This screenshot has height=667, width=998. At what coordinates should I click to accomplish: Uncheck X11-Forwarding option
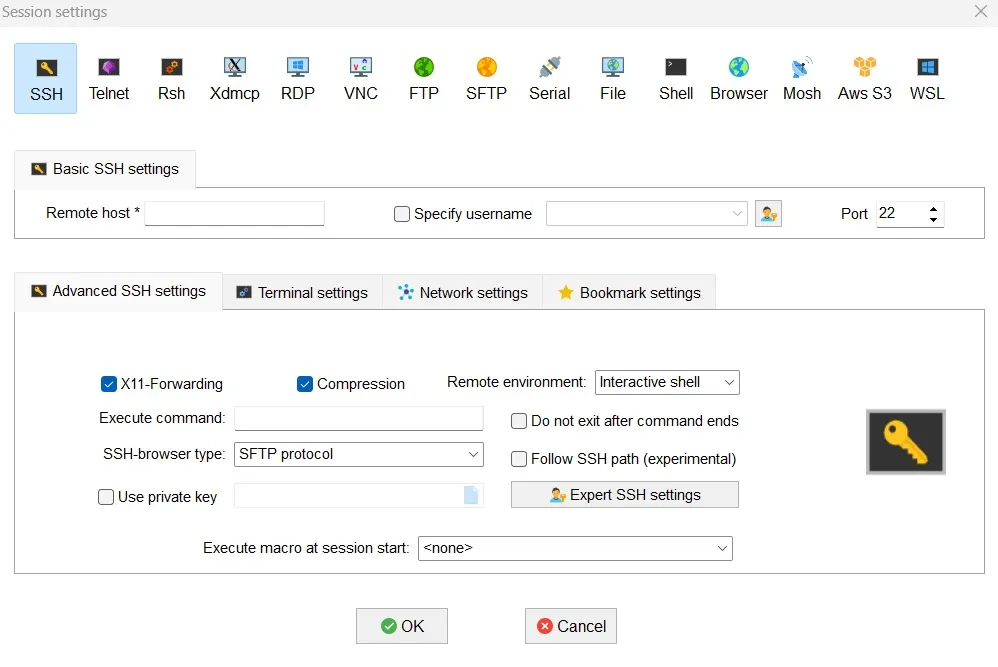[109, 384]
